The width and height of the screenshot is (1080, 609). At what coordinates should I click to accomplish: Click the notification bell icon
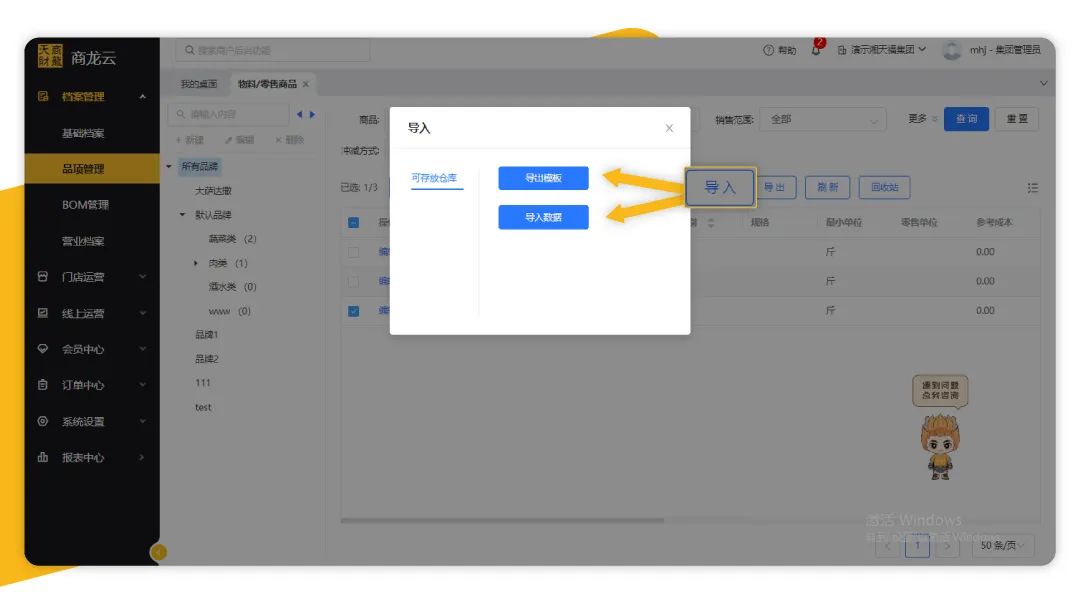pyautogui.click(x=817, y=50)
